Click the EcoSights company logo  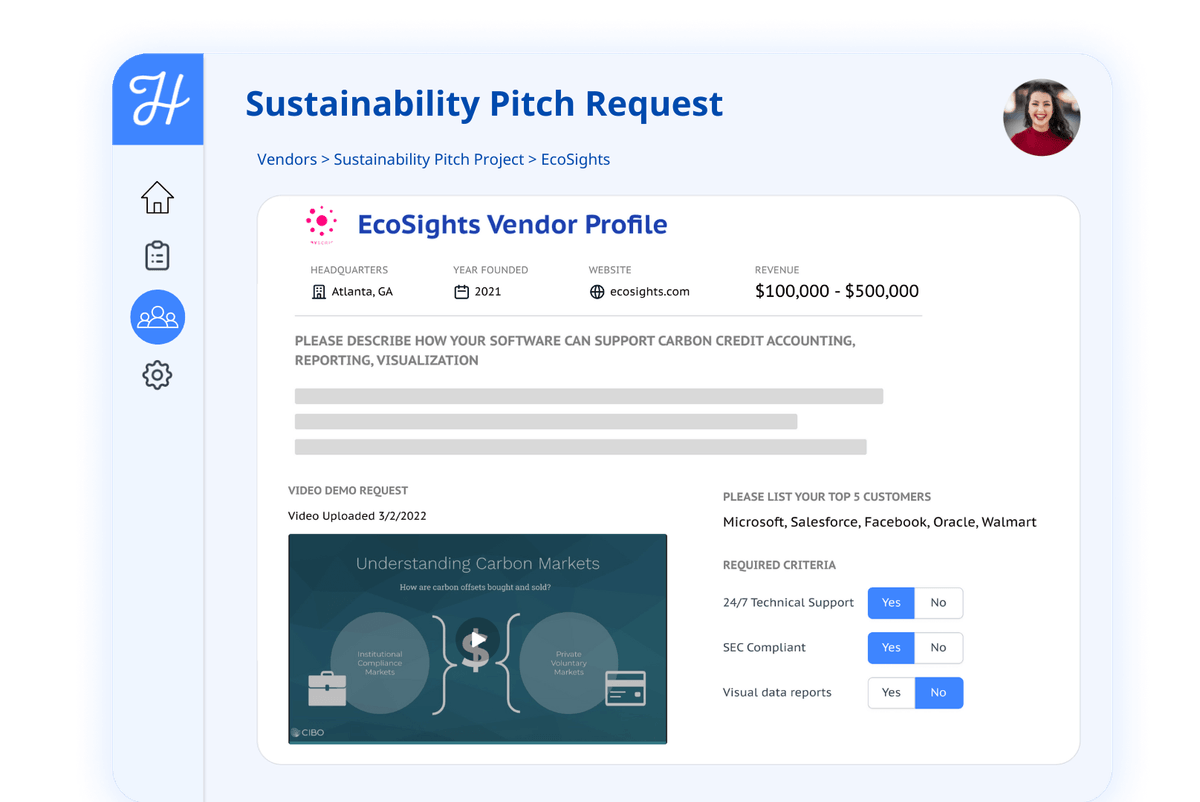point(321,224)
